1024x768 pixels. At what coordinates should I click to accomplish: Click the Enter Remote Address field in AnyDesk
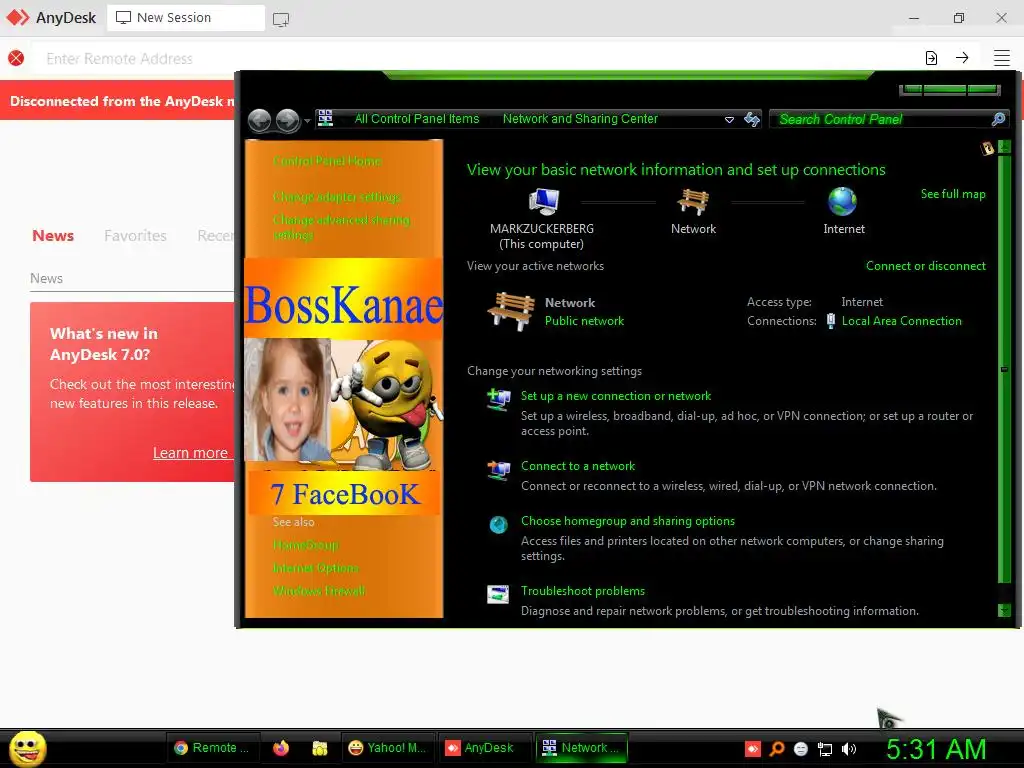coord(470,59)
